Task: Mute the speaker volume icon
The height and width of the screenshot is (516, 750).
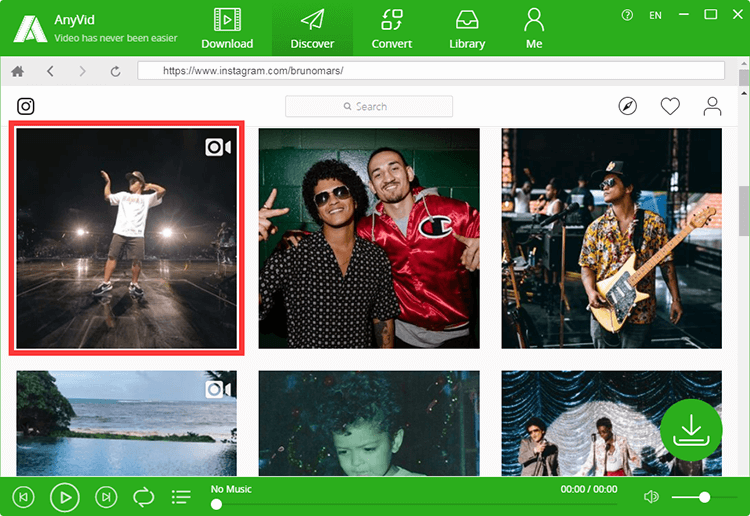Action: (651, 497)
